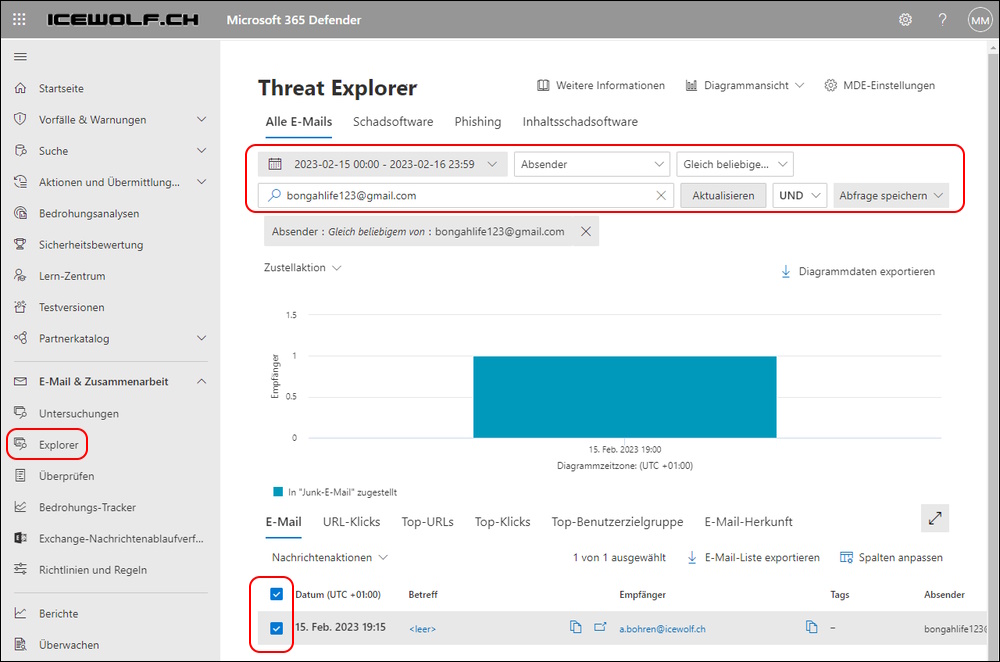Screen dimensions: 1000x662
Task: Copy recipient address icon
Action: (x=811, y=627)
